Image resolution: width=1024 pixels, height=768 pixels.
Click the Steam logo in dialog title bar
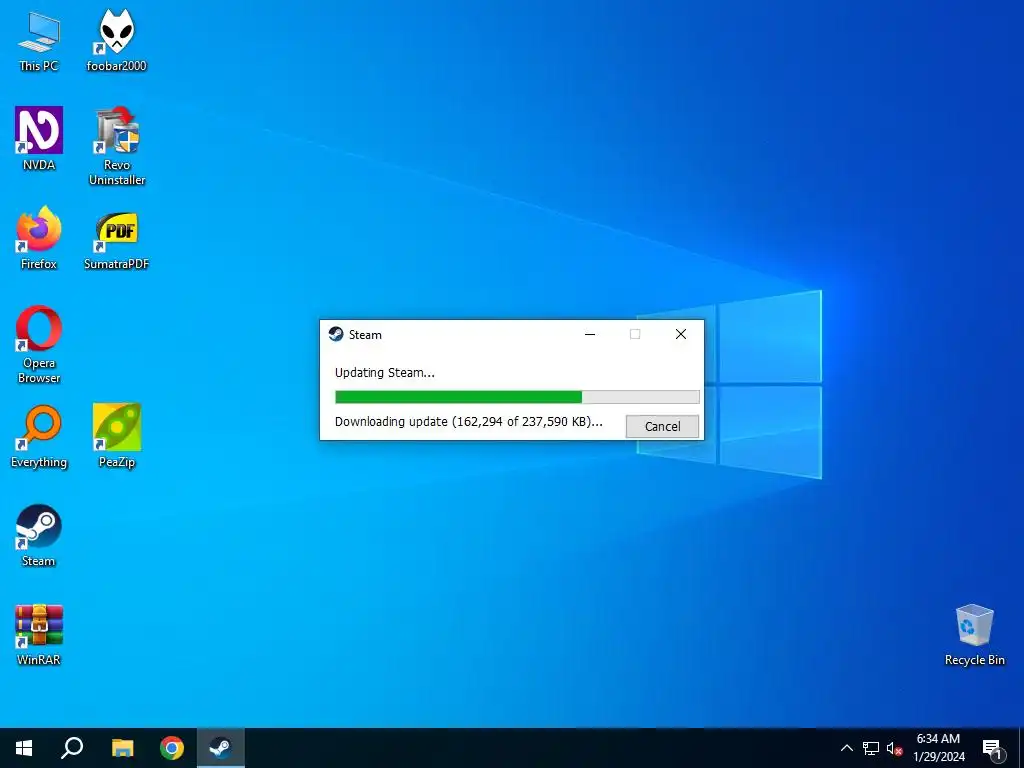click(336, 334)
